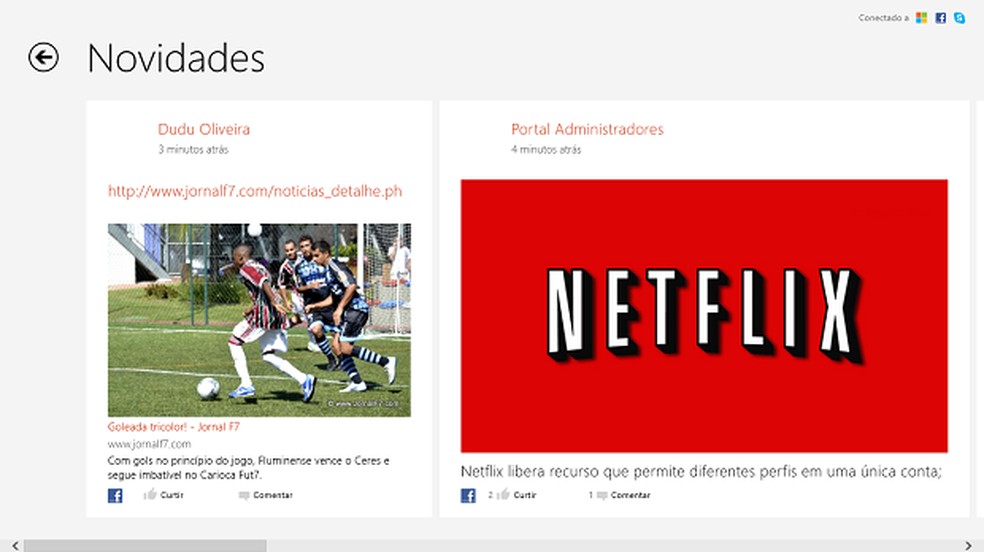This screenshot has height=552, width=984.
Task: Click the '4 minutos atrás' timestamp
Action: (546, 149)
